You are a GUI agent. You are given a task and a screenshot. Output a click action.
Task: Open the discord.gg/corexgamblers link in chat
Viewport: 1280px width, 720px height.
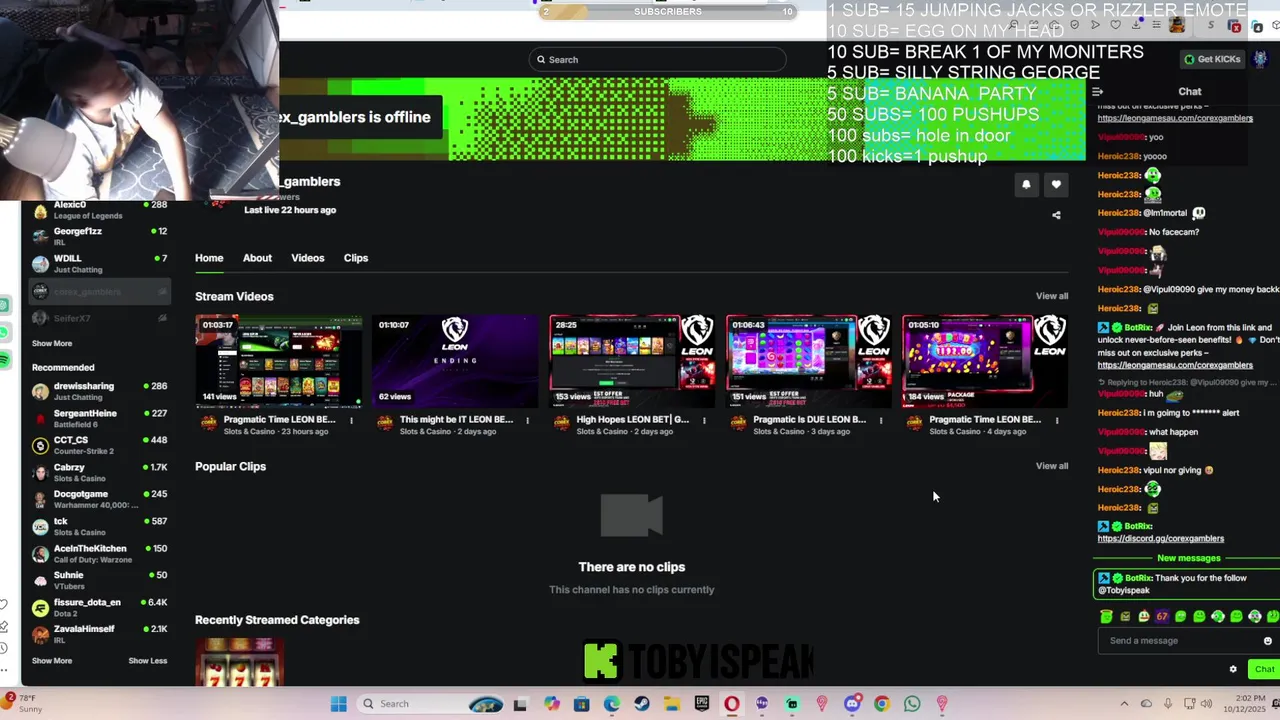click(x=1160, y=539)
